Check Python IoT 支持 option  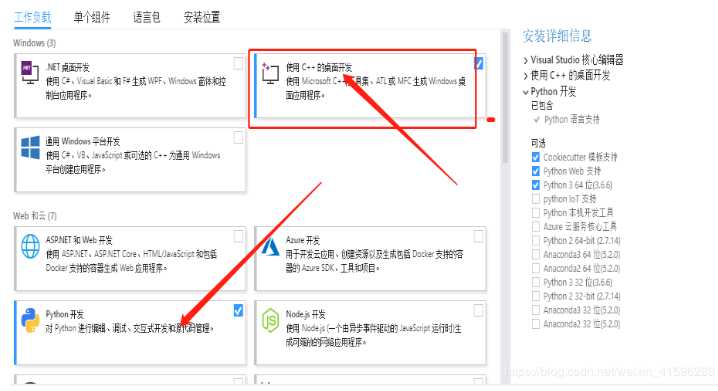click(x=536, y=199)
